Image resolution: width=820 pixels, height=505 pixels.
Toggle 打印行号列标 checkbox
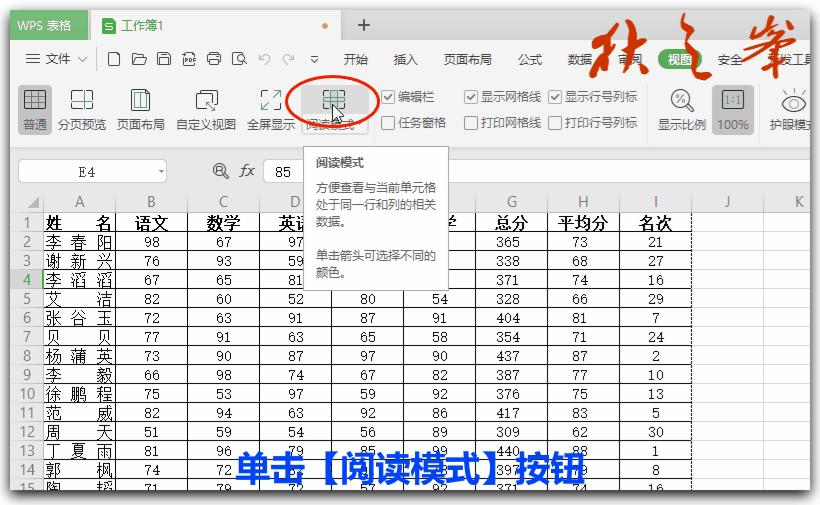pyautogui.click(x=555, y=123)
